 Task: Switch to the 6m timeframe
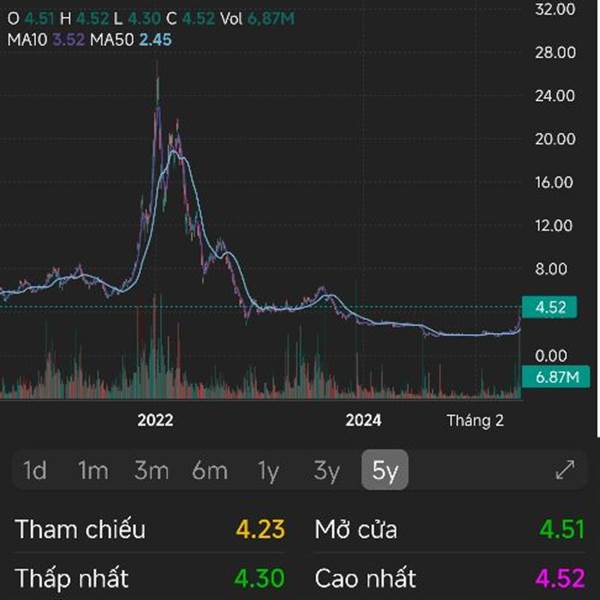[x=210, y=470]
